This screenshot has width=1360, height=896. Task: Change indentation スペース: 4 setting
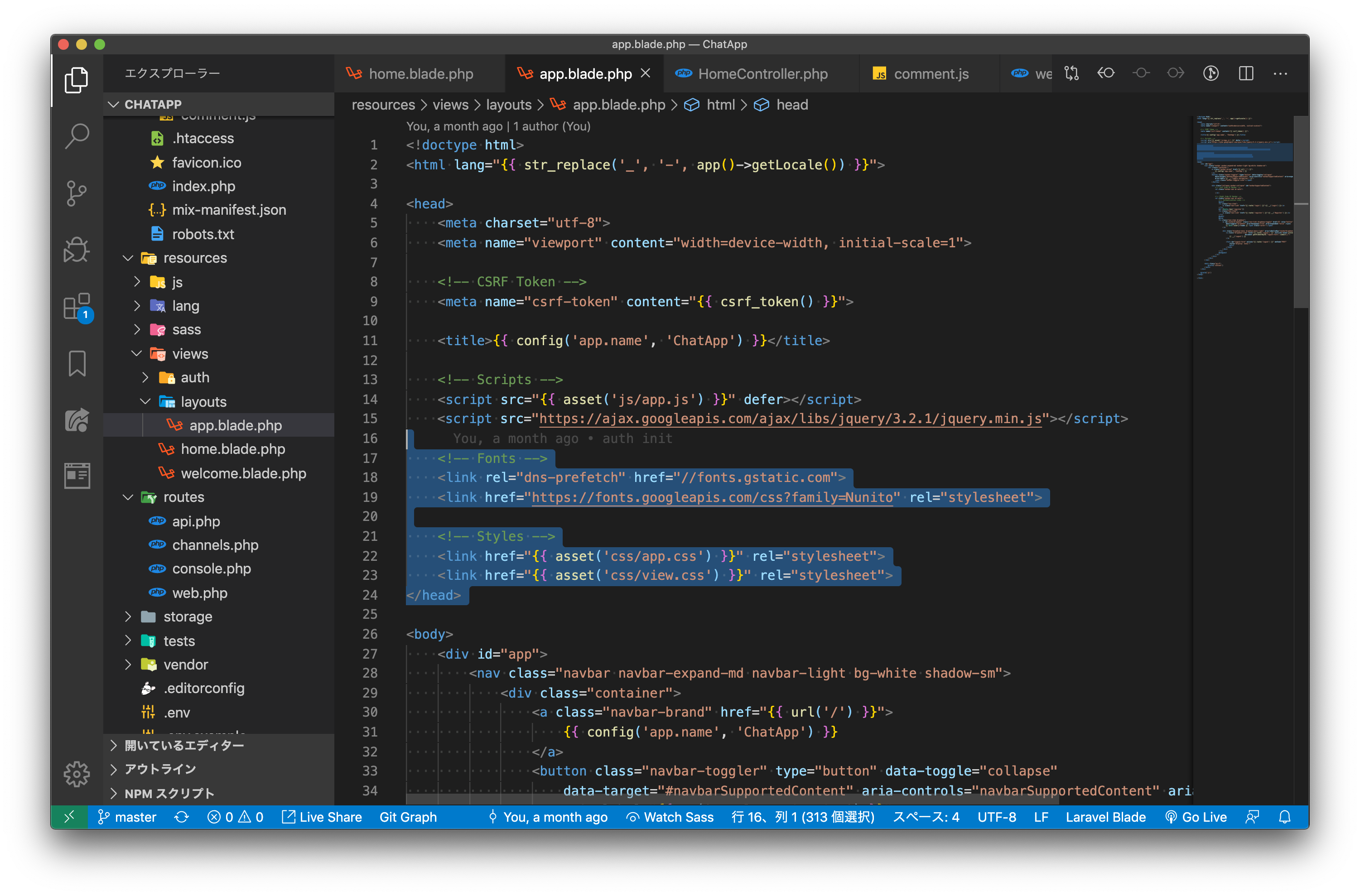(926, 817)
